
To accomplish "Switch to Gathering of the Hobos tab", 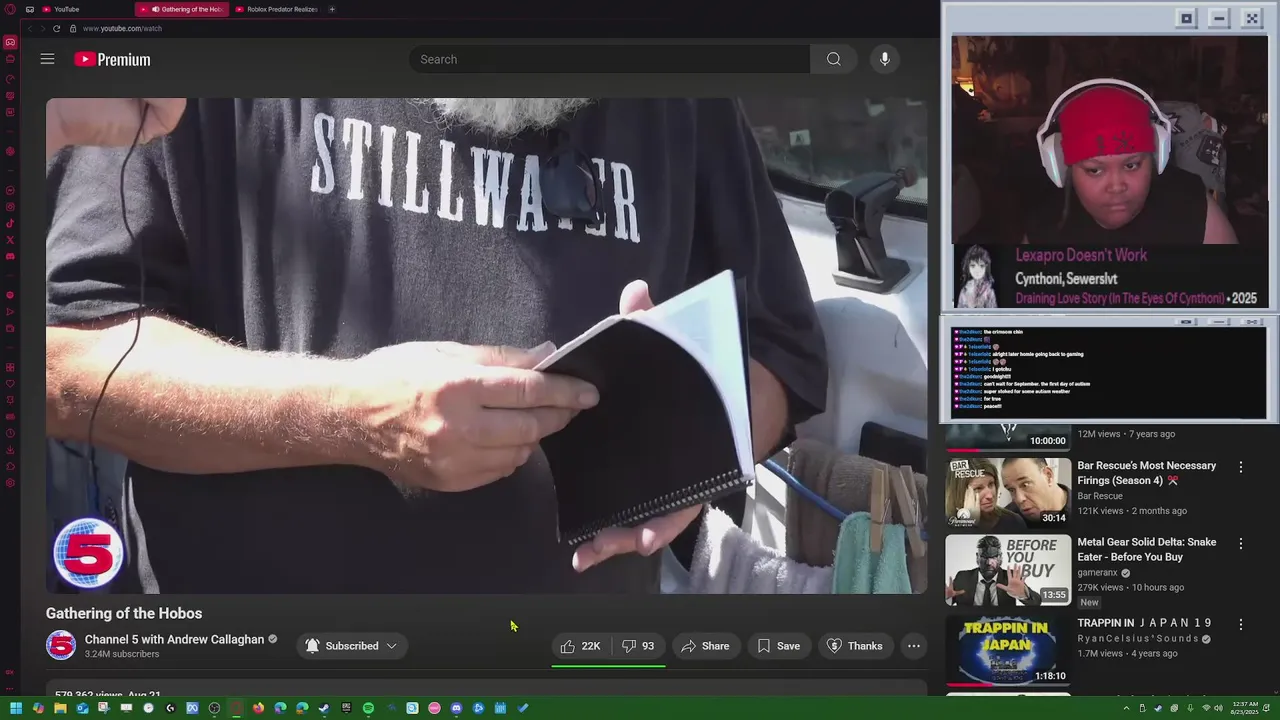I will 182,9.
